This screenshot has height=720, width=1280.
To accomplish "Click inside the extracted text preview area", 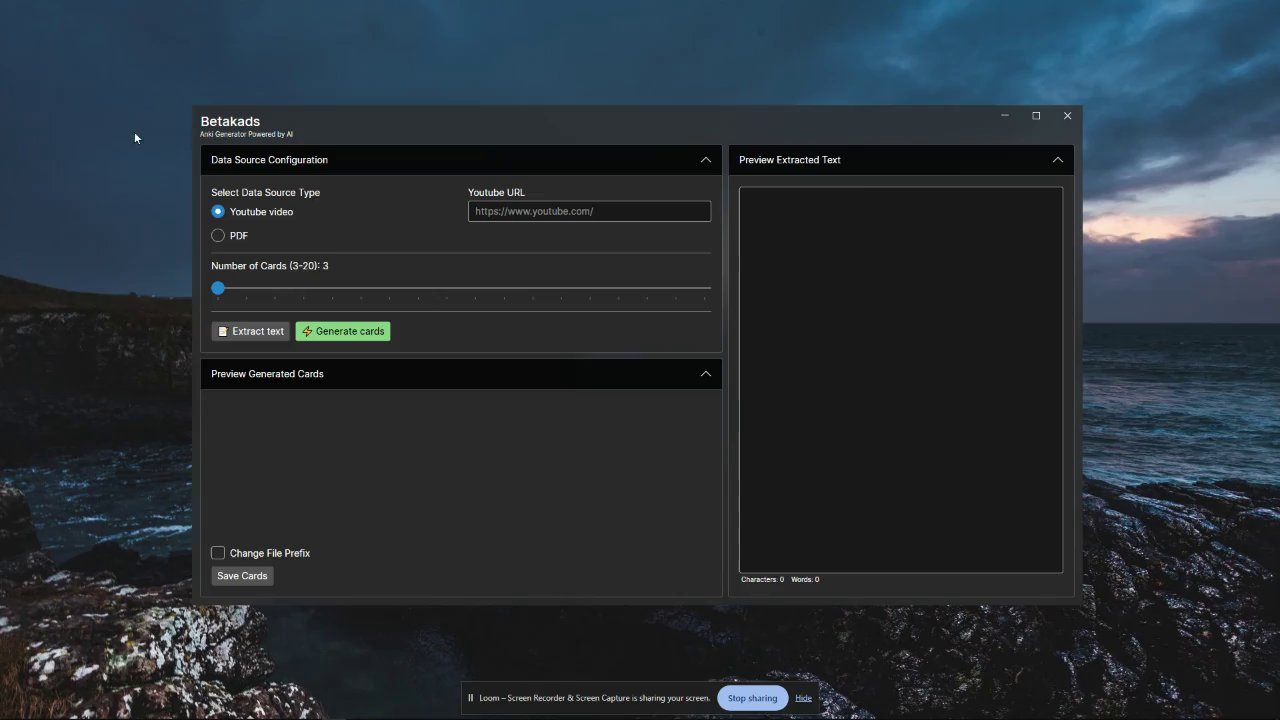I will click(x=901, y=380).
